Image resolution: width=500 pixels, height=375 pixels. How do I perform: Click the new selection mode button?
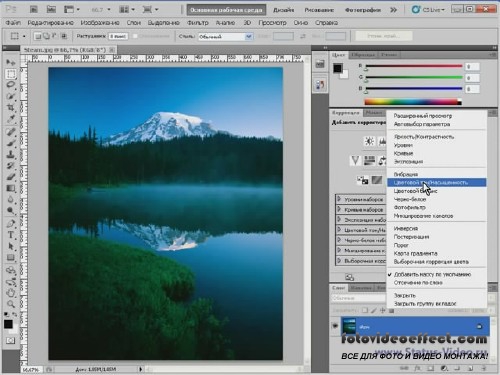click(x=38, y=36)
